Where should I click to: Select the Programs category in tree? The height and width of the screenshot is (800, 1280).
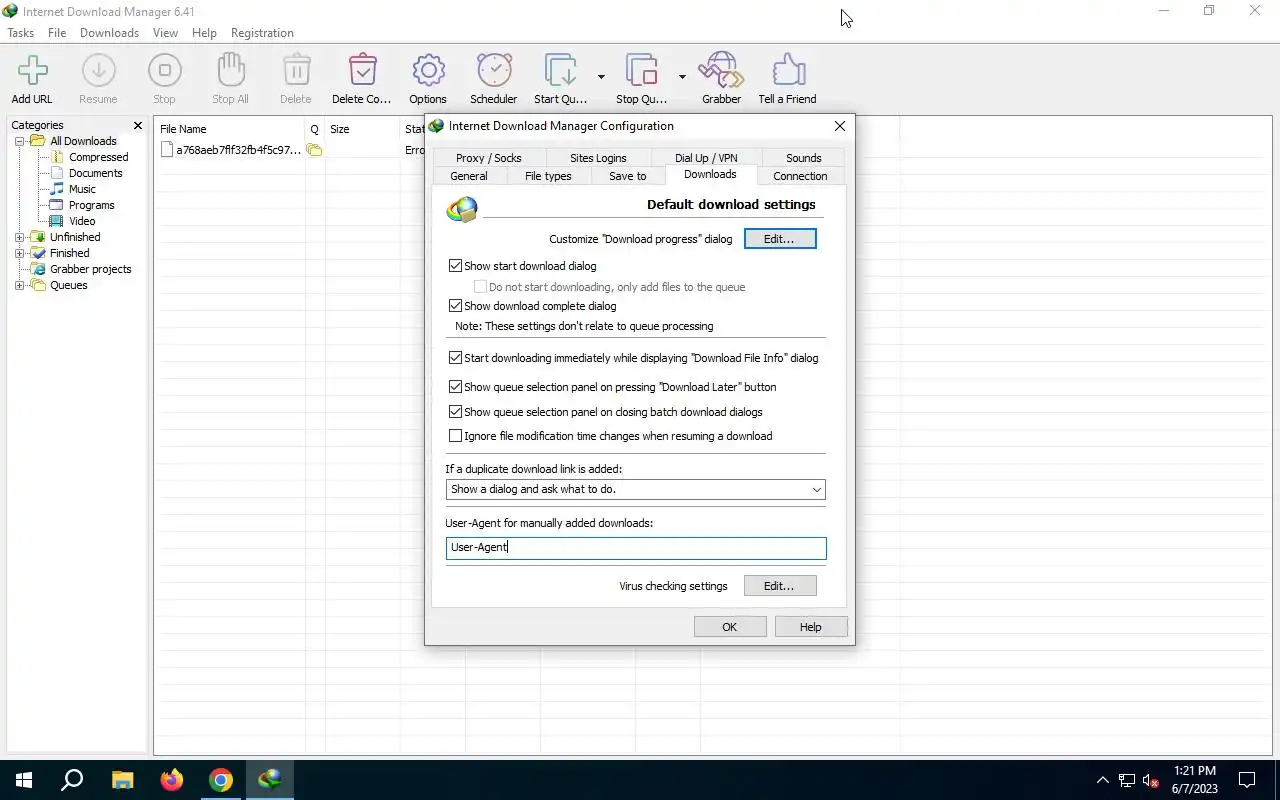91,205
